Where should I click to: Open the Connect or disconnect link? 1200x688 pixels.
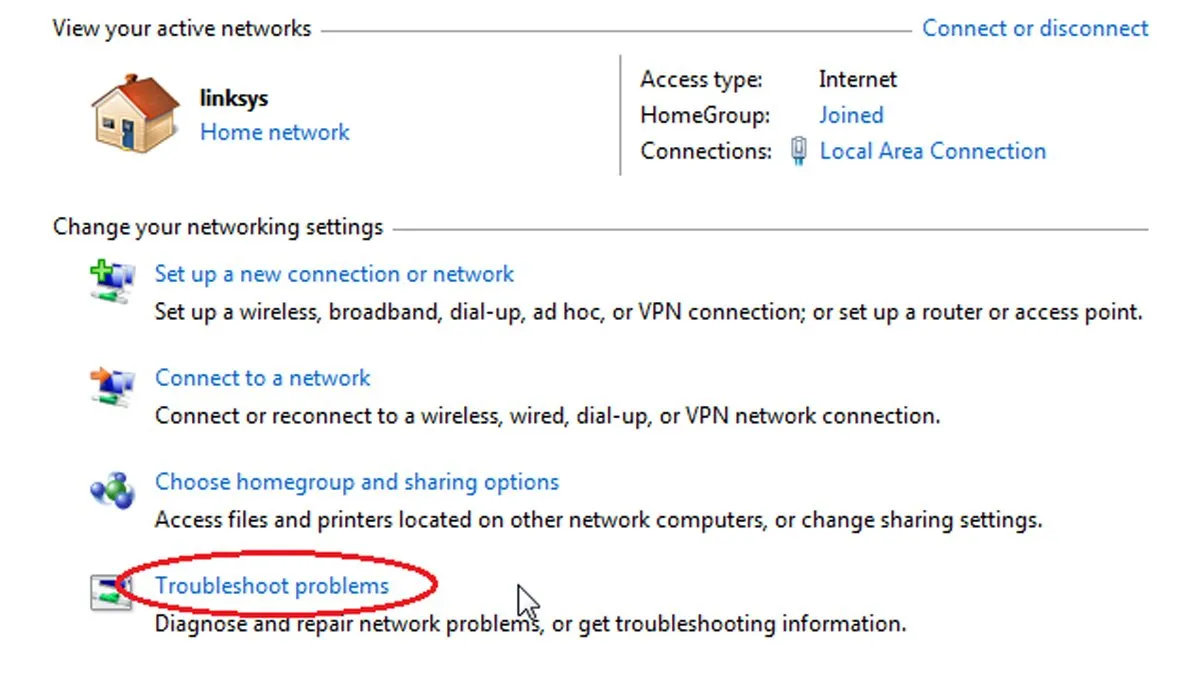point(1035,28)
